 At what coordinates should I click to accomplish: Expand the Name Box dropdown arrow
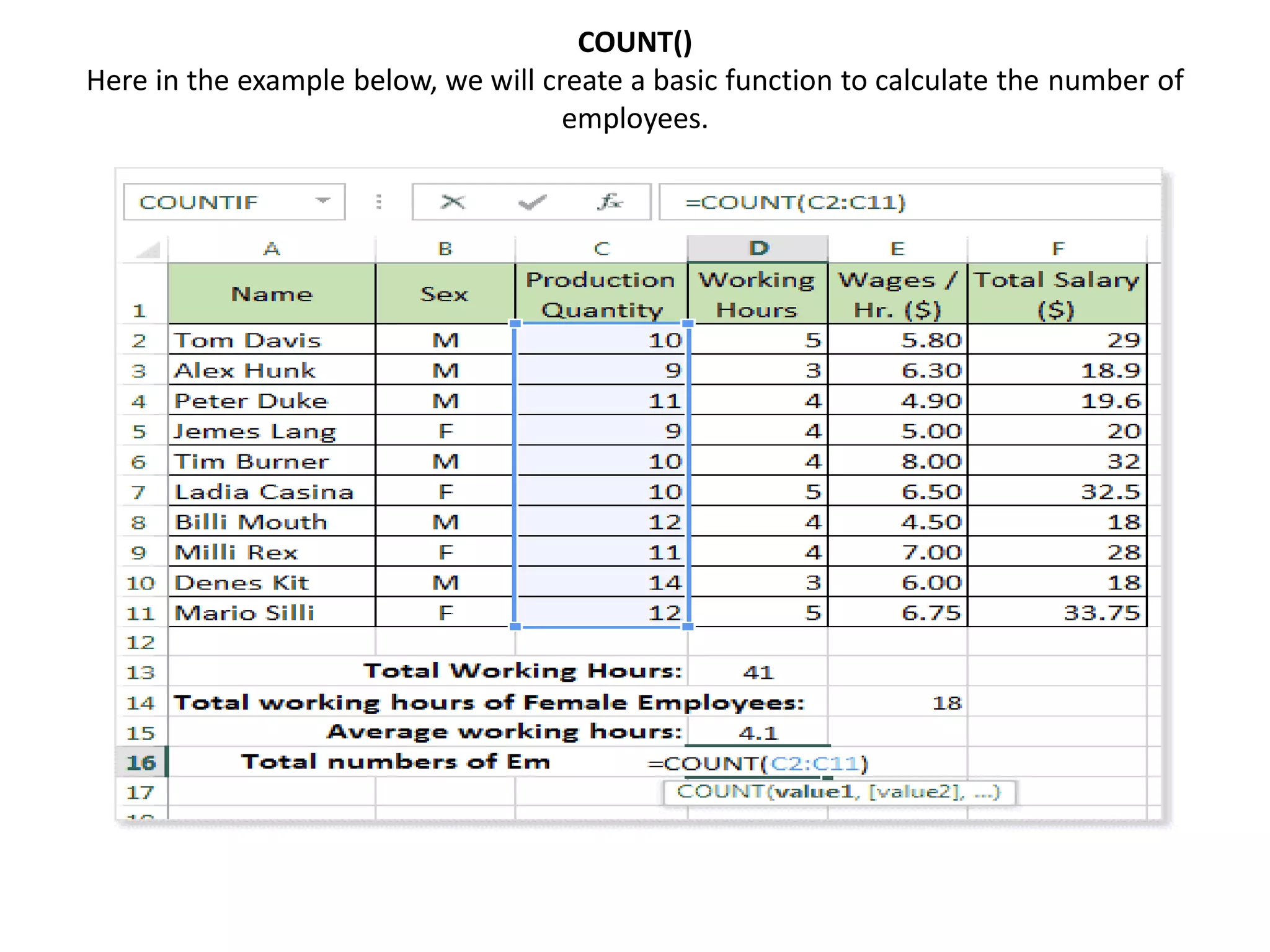pos(322,201)
